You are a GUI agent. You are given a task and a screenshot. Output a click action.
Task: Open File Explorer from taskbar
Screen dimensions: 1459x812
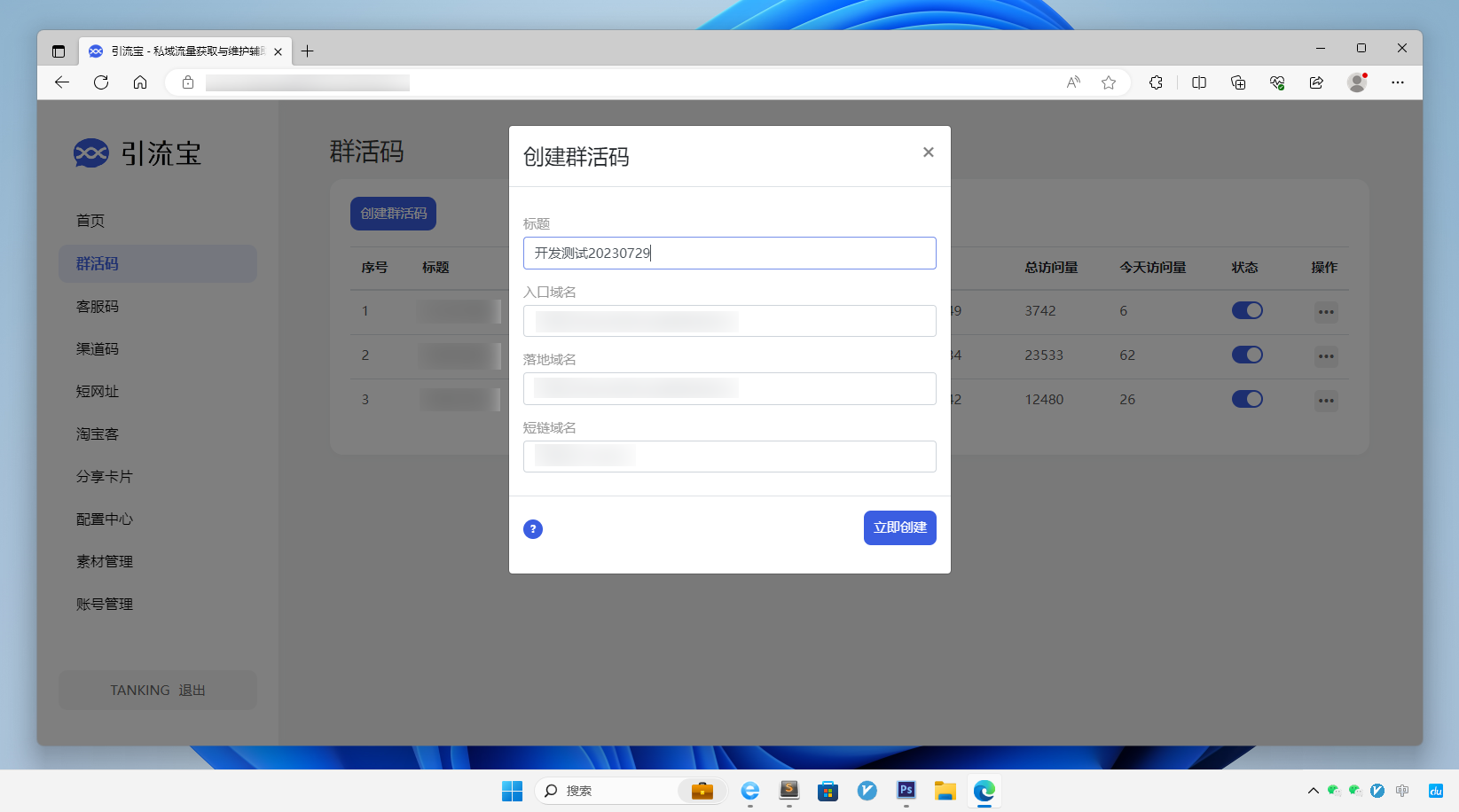click(945, 791)
